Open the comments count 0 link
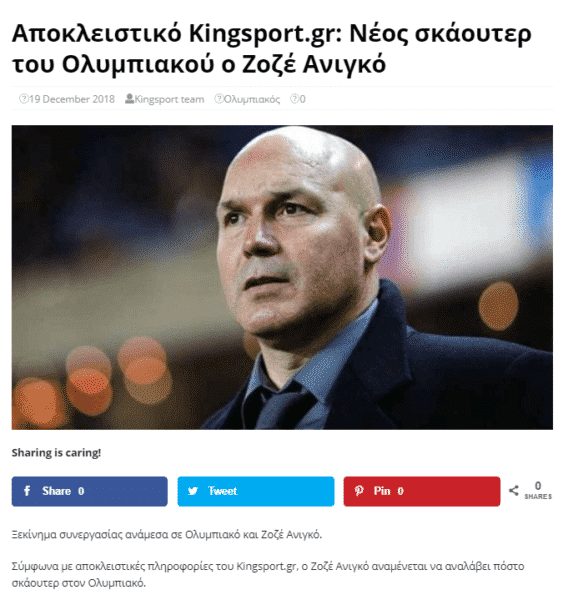563x600 pixels. (302, 99)
